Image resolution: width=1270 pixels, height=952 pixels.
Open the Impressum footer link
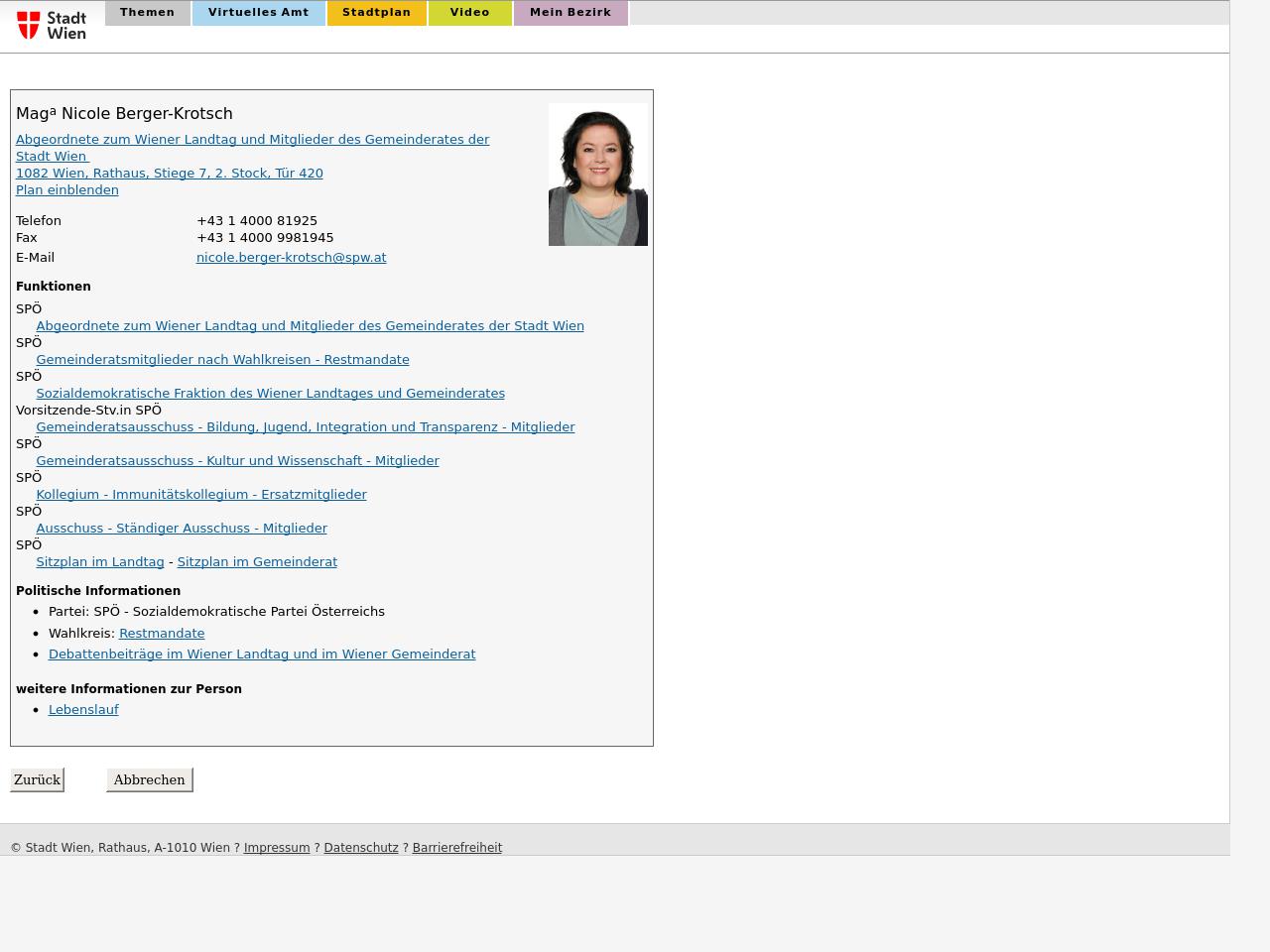pos(277,848)
